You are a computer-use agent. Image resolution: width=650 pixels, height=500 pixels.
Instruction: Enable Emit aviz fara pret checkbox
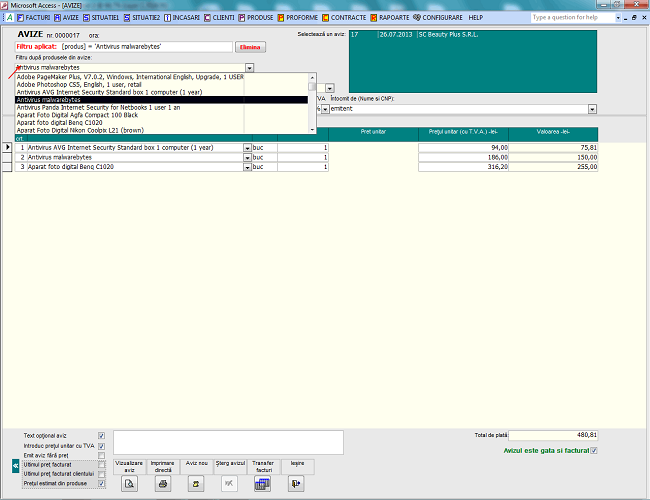[101, 455]
